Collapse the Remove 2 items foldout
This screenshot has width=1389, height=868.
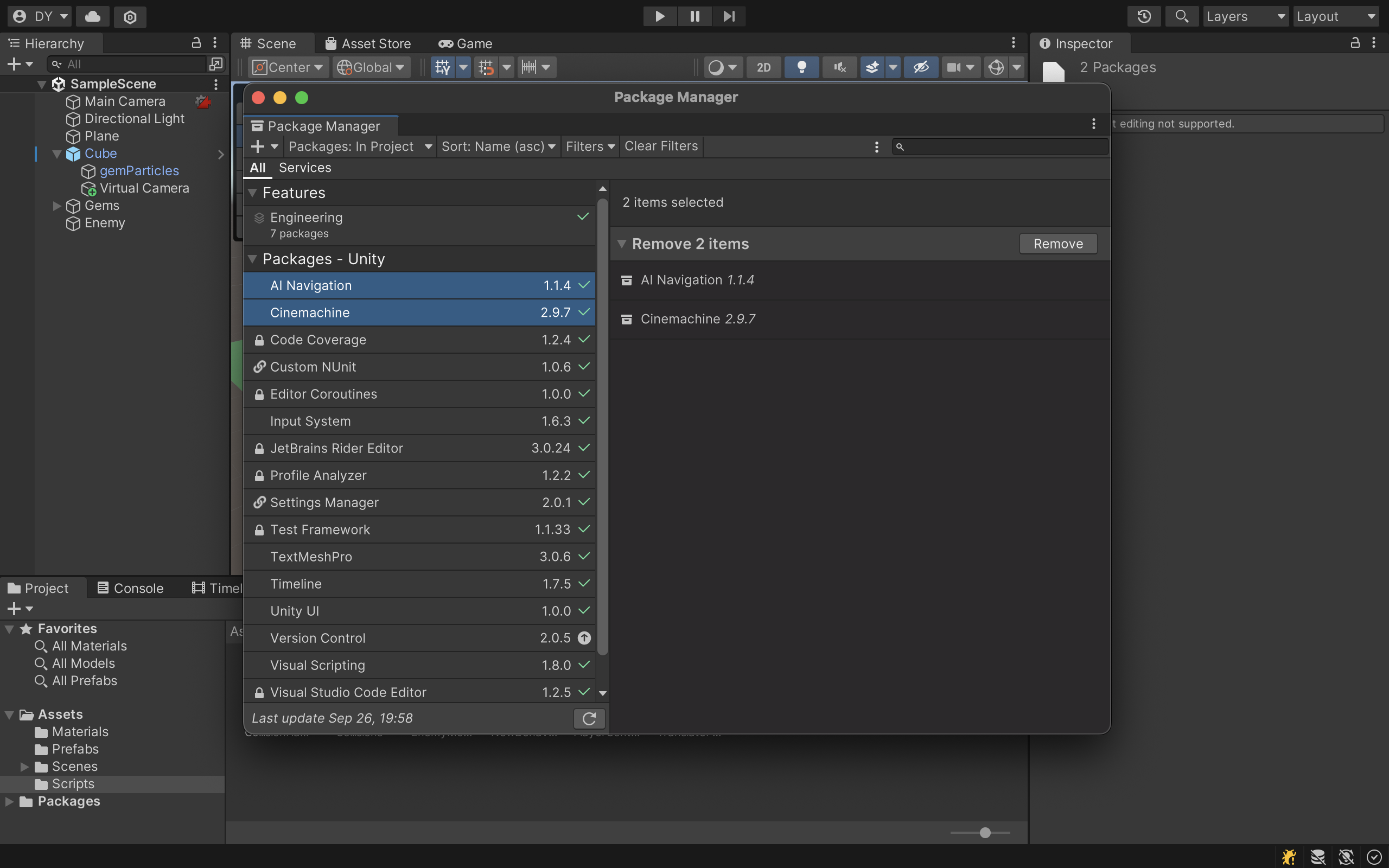point(621,244)
